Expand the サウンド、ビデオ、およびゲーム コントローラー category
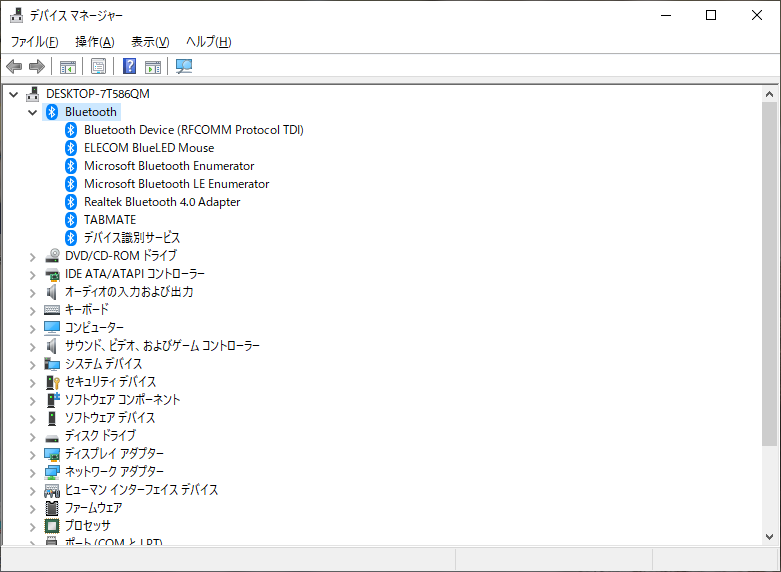Screen dimensions: 781x572 coord(32,347)
